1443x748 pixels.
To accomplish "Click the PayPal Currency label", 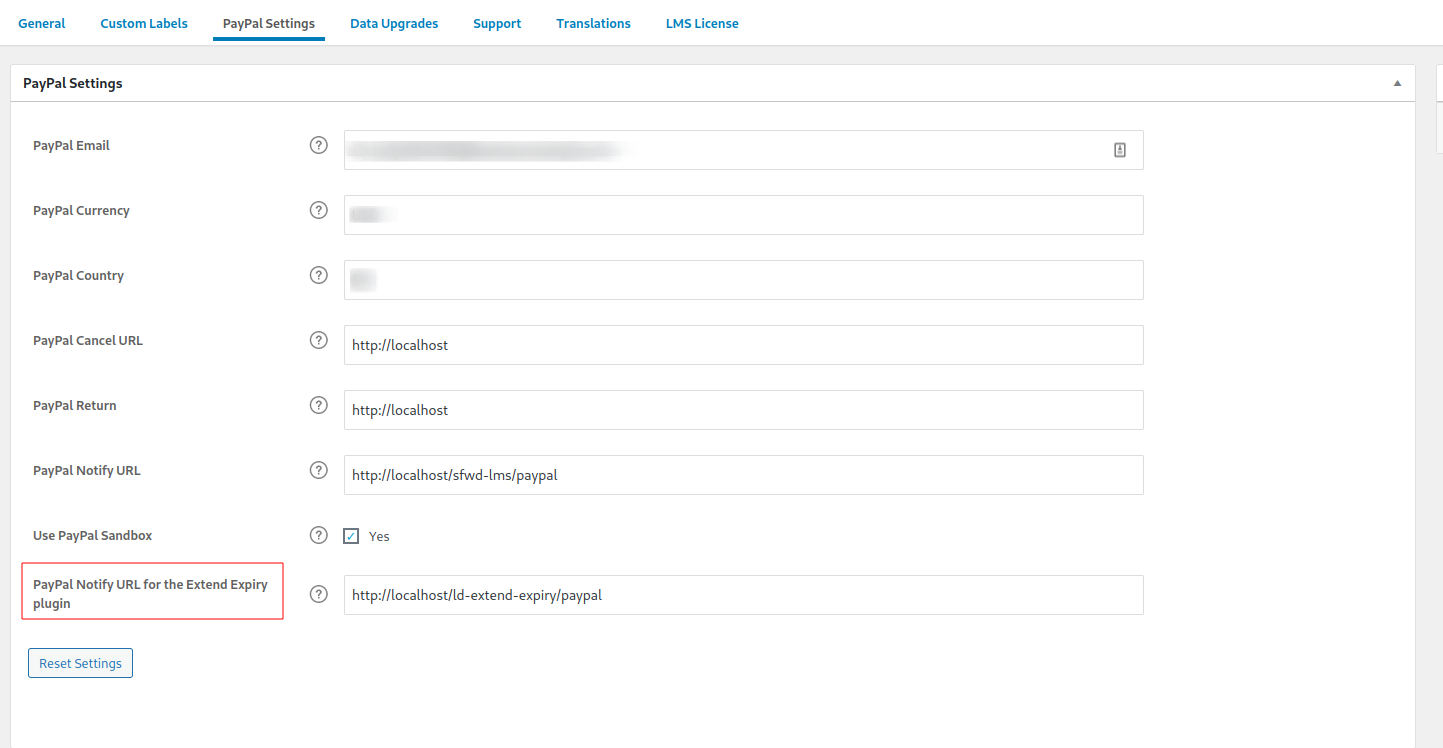I will pos(81,210).
